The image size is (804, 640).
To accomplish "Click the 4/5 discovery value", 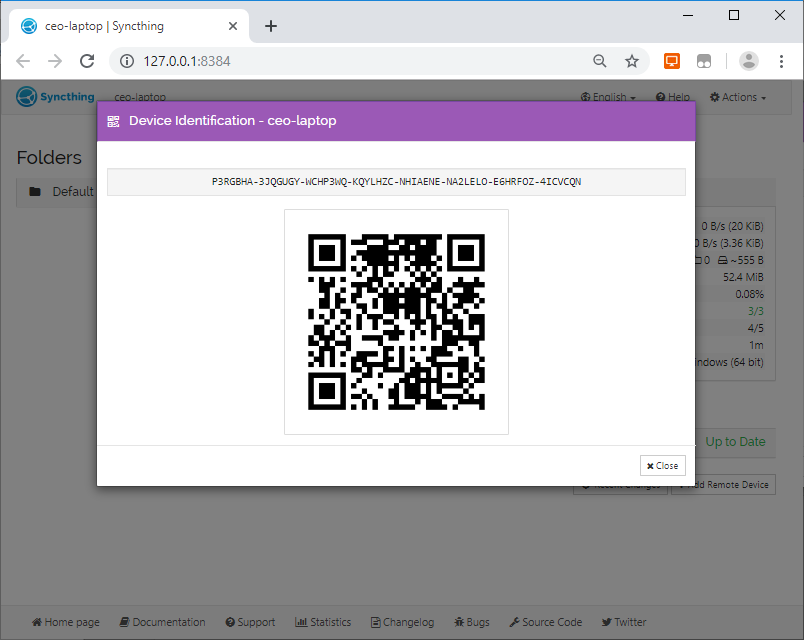I will click(755, 328).
